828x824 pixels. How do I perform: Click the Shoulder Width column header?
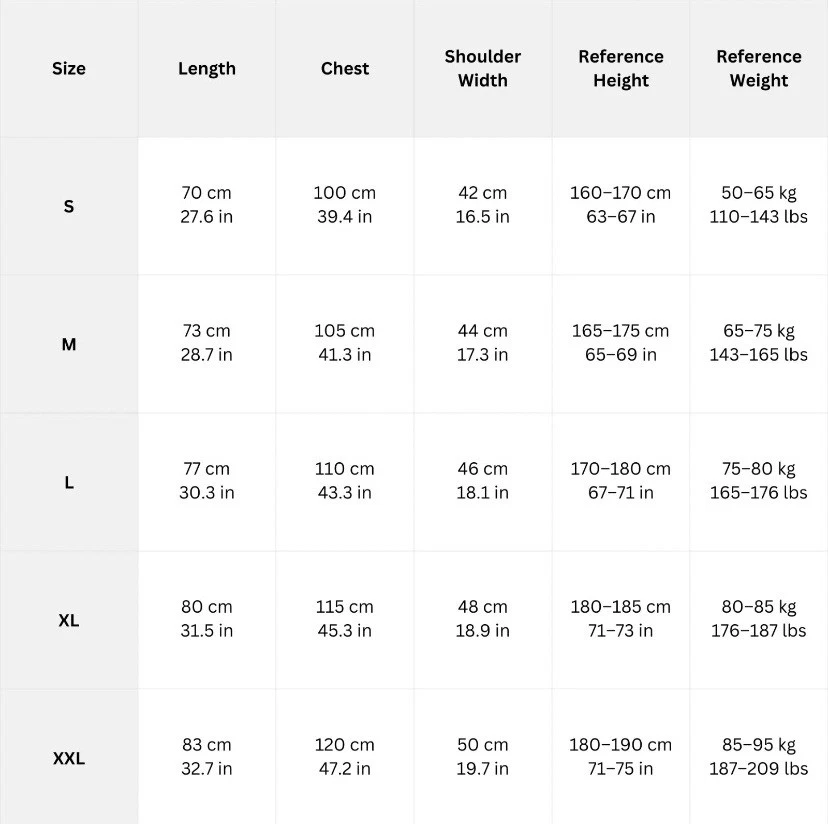(x=483, y=69)
